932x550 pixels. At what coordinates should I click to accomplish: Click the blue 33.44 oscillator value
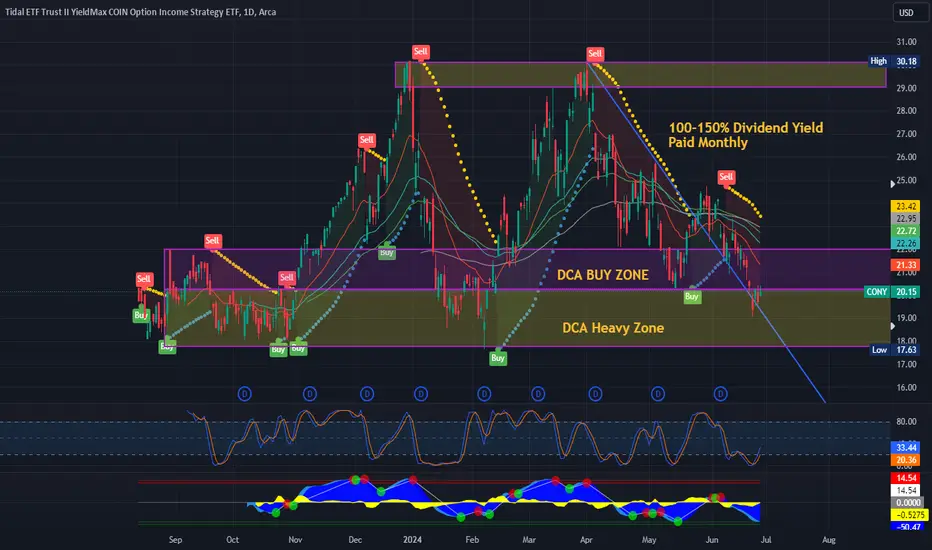click(x=906, y=447)
